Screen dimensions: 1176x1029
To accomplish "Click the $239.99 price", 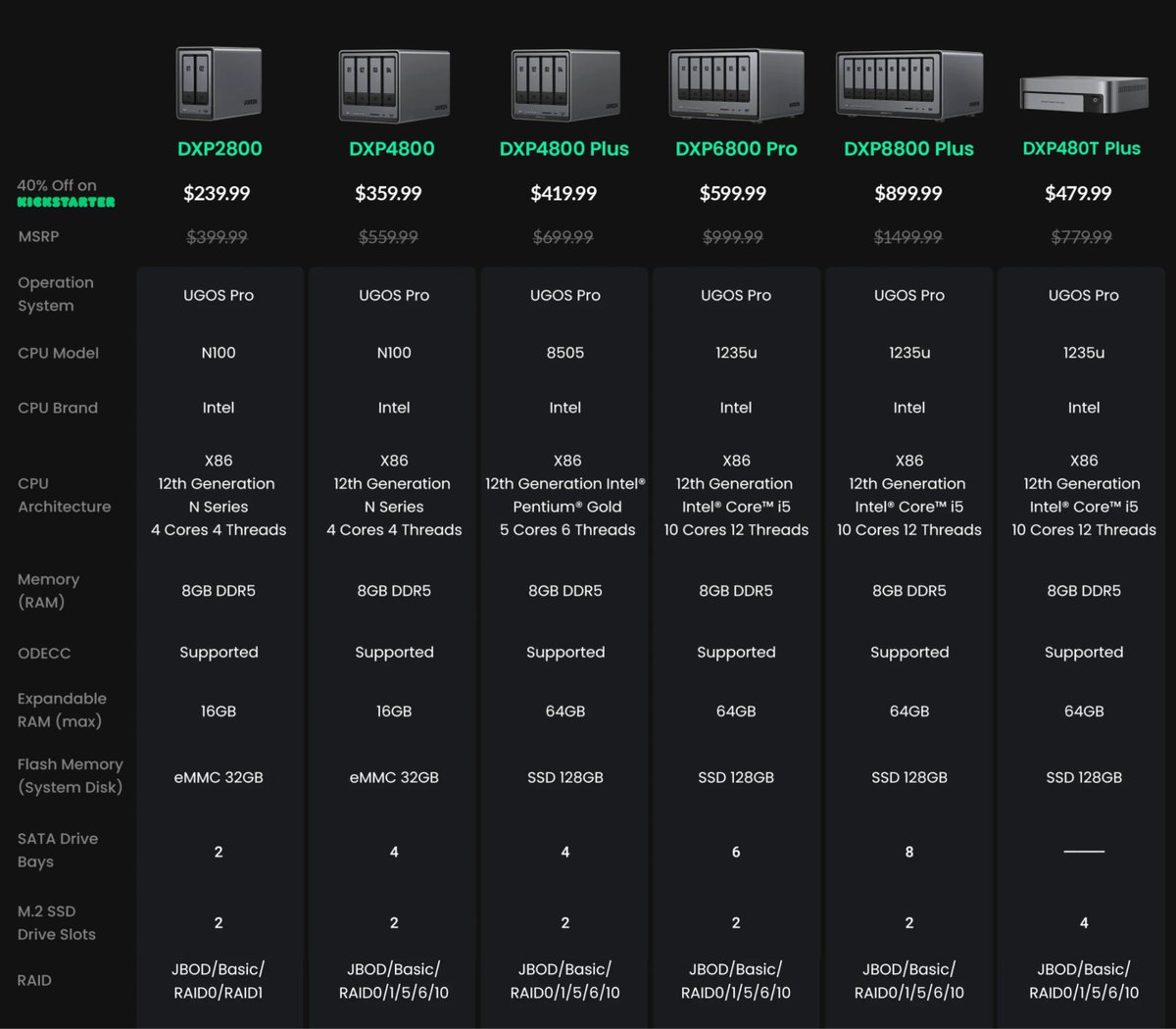I will tap(217, 193).
